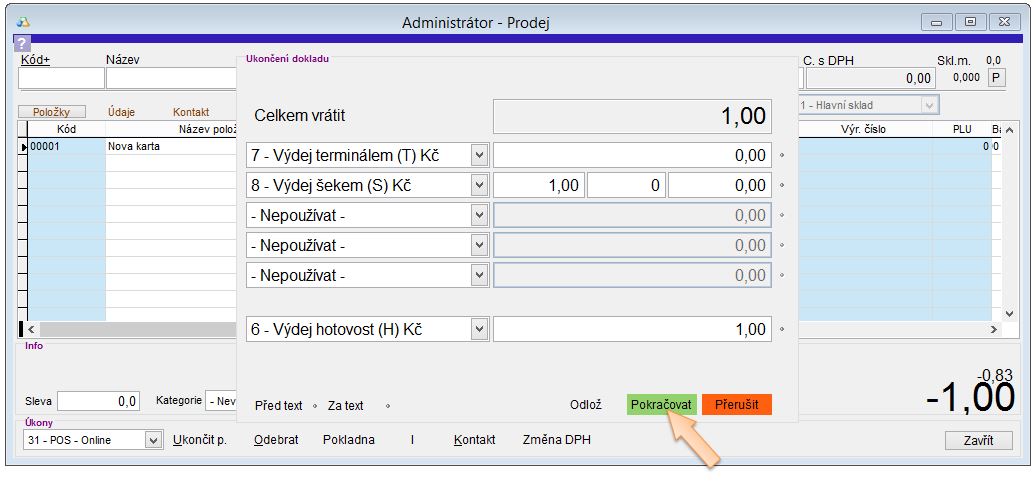1036x483 pixels.
Task: Click the Odlož link
Action: 585,405
